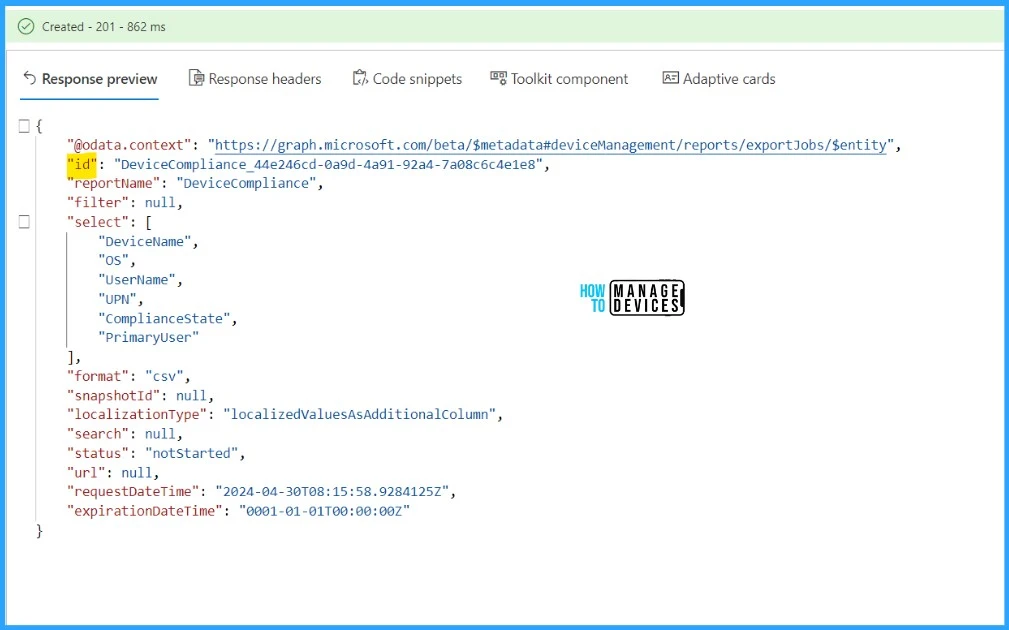Click the Adaptive cards icon

coord(671,78)
